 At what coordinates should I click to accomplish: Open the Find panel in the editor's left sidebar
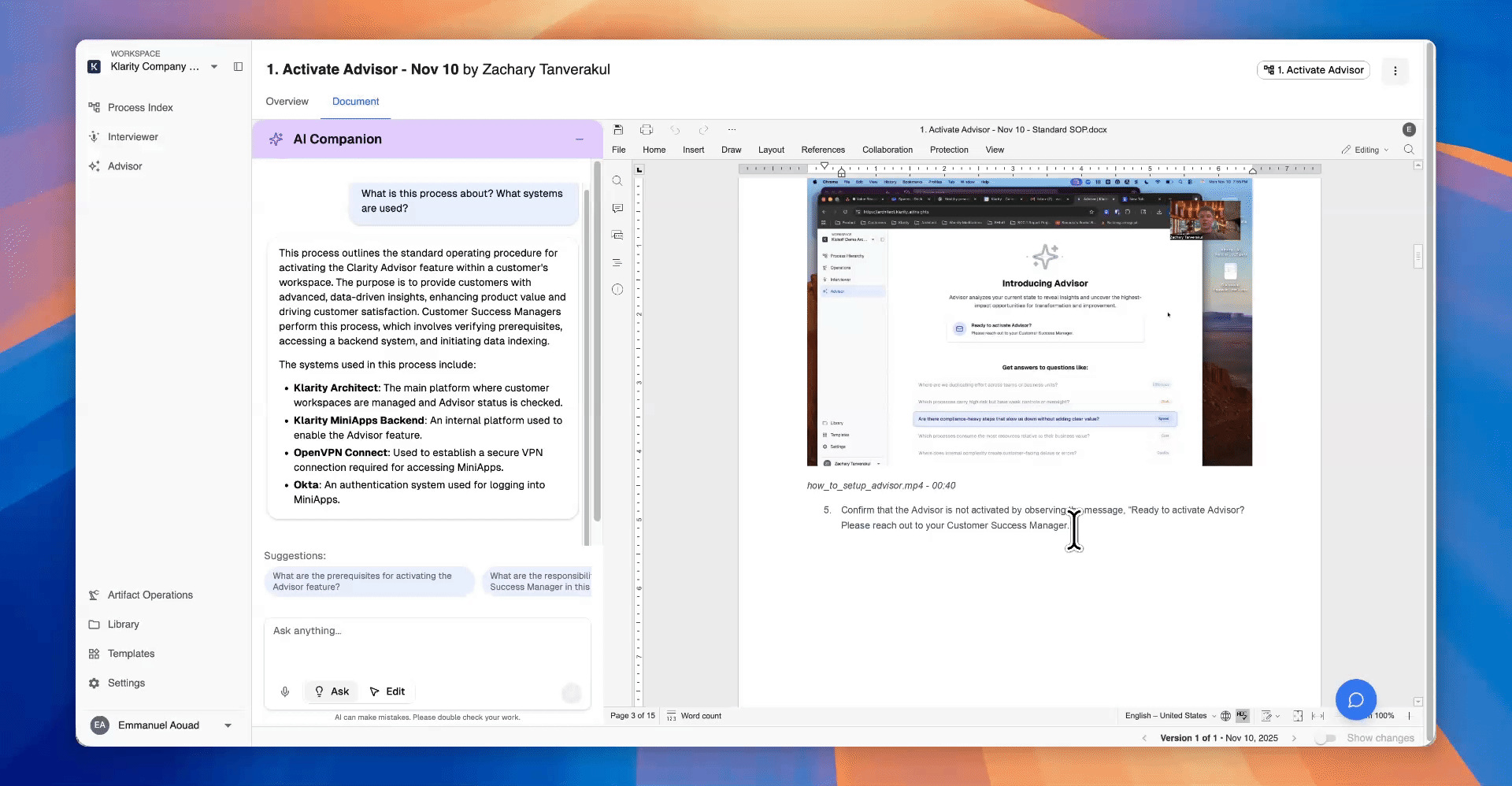coord(617,181)
